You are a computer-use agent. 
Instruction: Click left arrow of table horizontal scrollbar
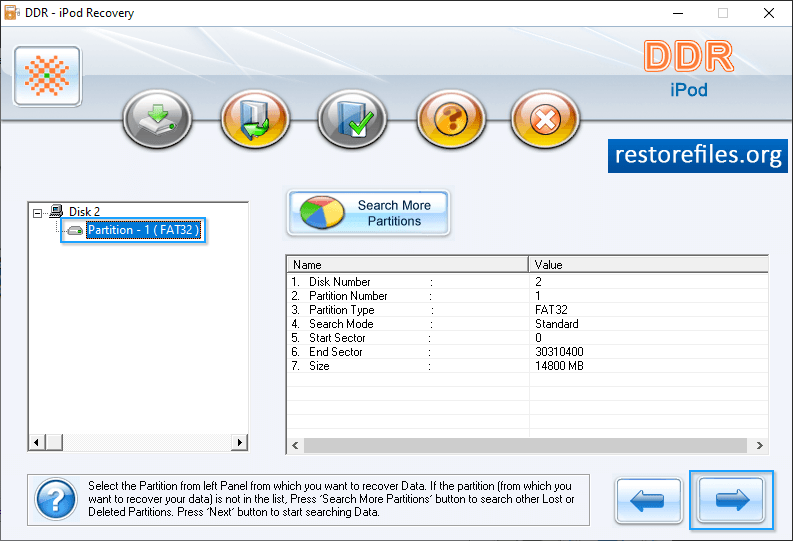[x=295, y=445]
